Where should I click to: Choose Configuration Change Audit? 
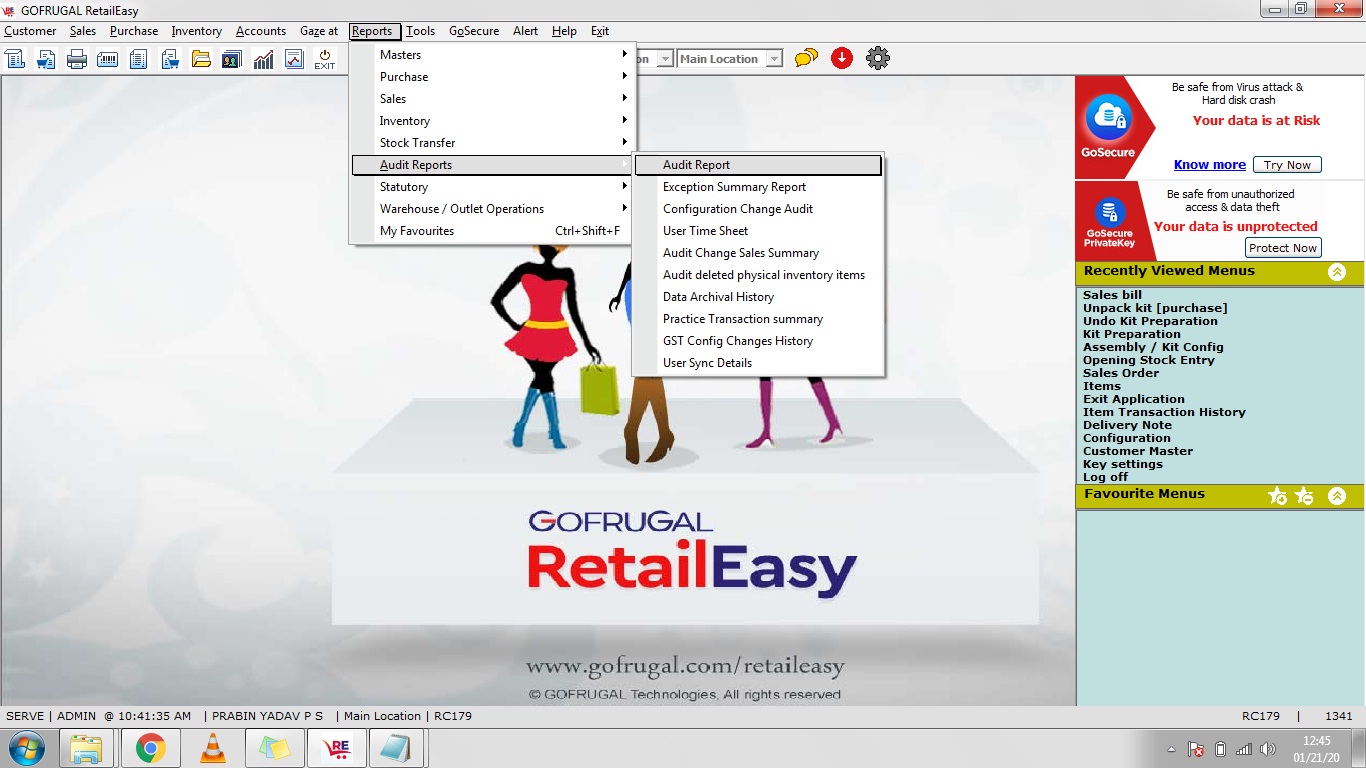[x=758, y=209]
